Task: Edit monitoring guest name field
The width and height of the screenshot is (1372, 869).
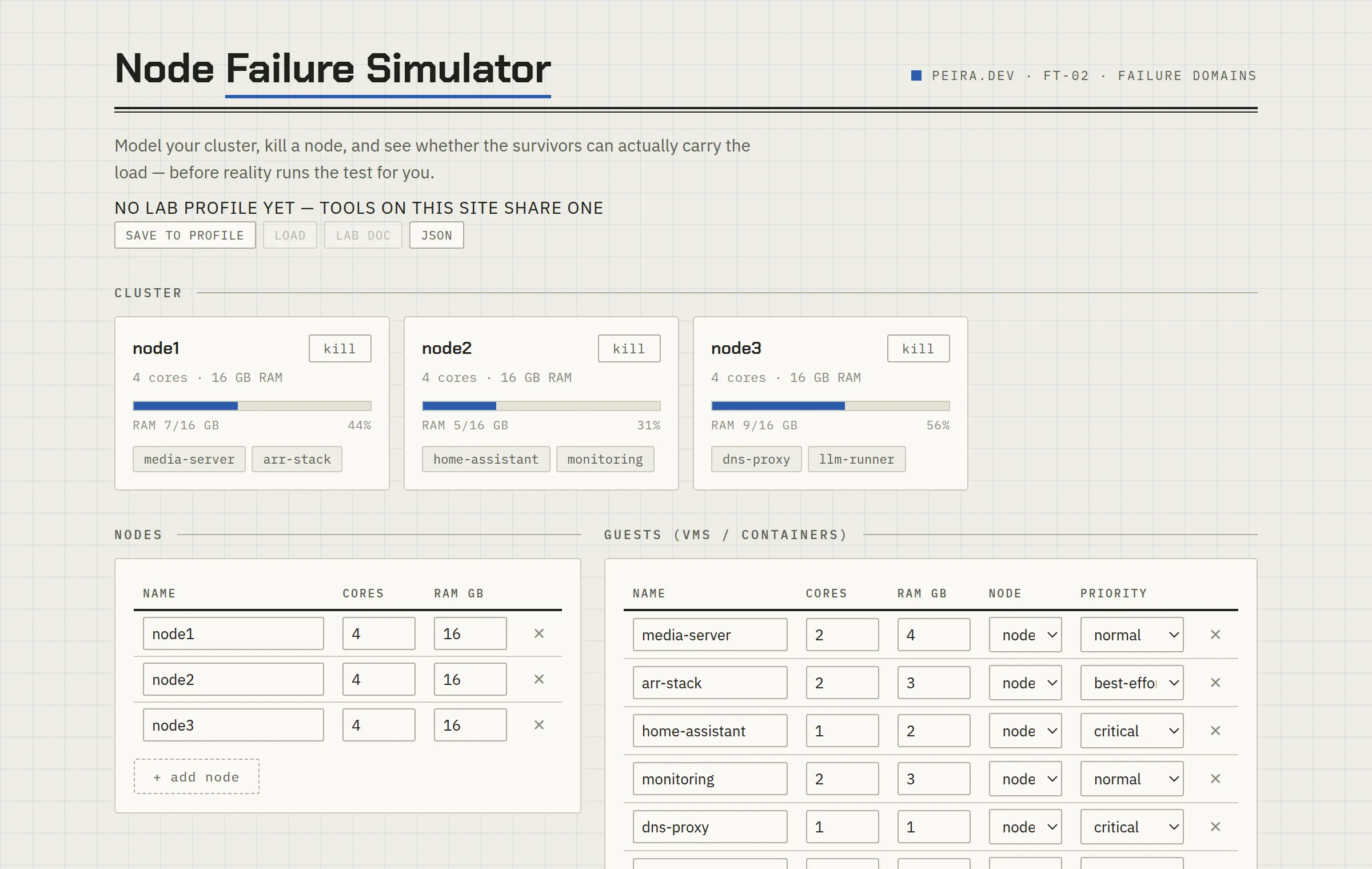Action: point(710,779)
